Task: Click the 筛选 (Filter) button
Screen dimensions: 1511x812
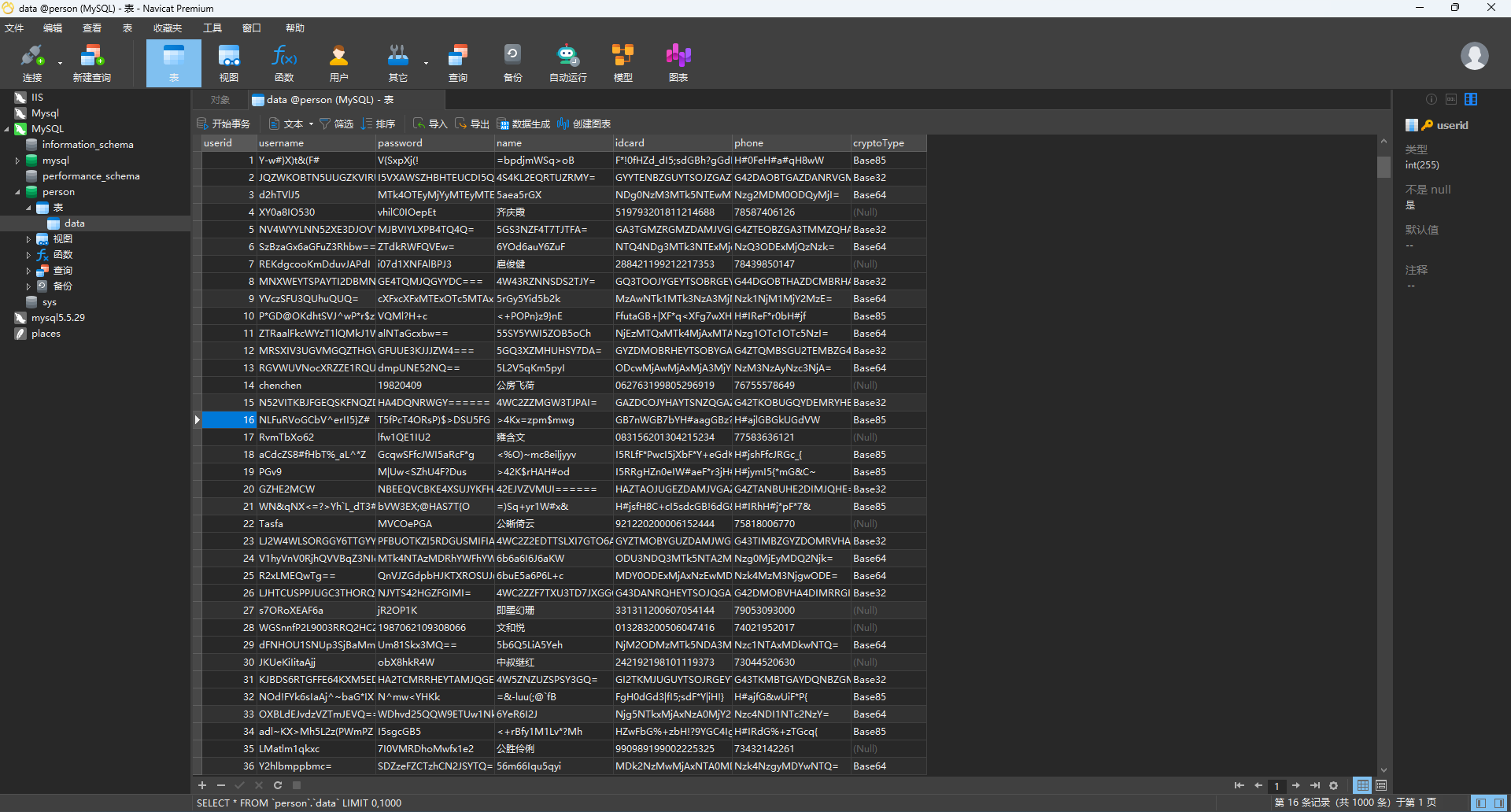Action: 336,124
